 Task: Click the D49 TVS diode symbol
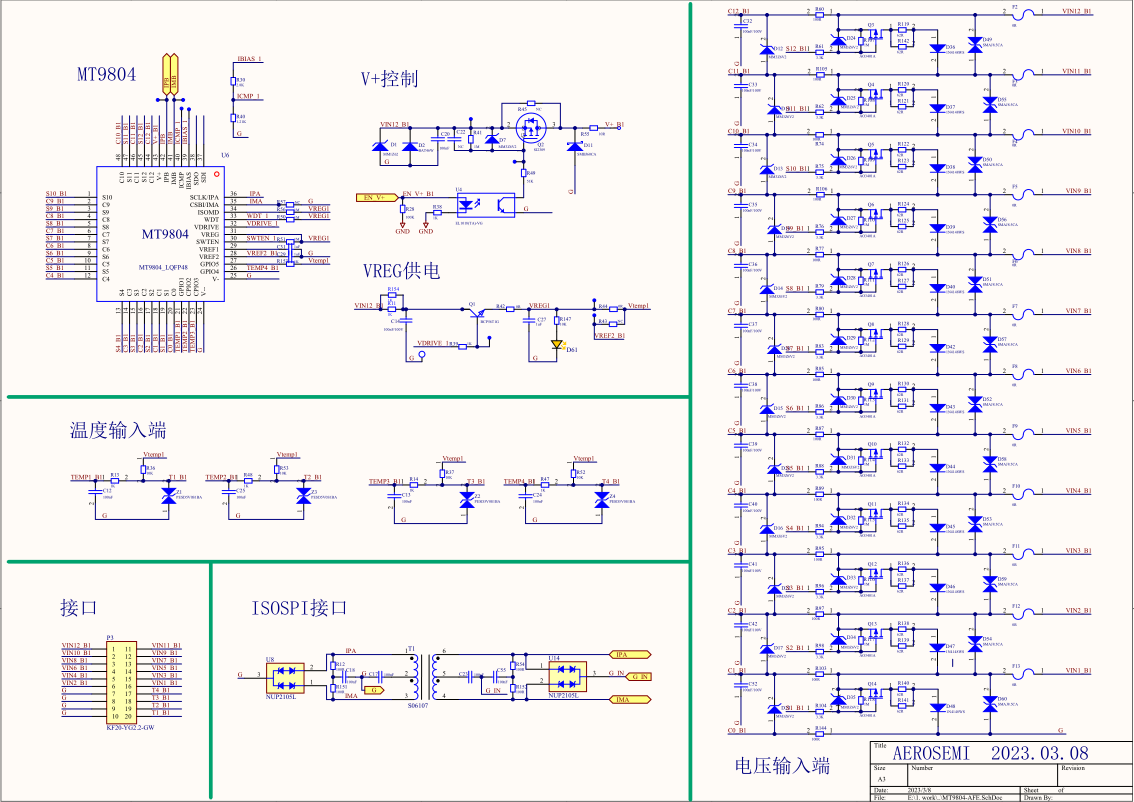coord(988,43)
